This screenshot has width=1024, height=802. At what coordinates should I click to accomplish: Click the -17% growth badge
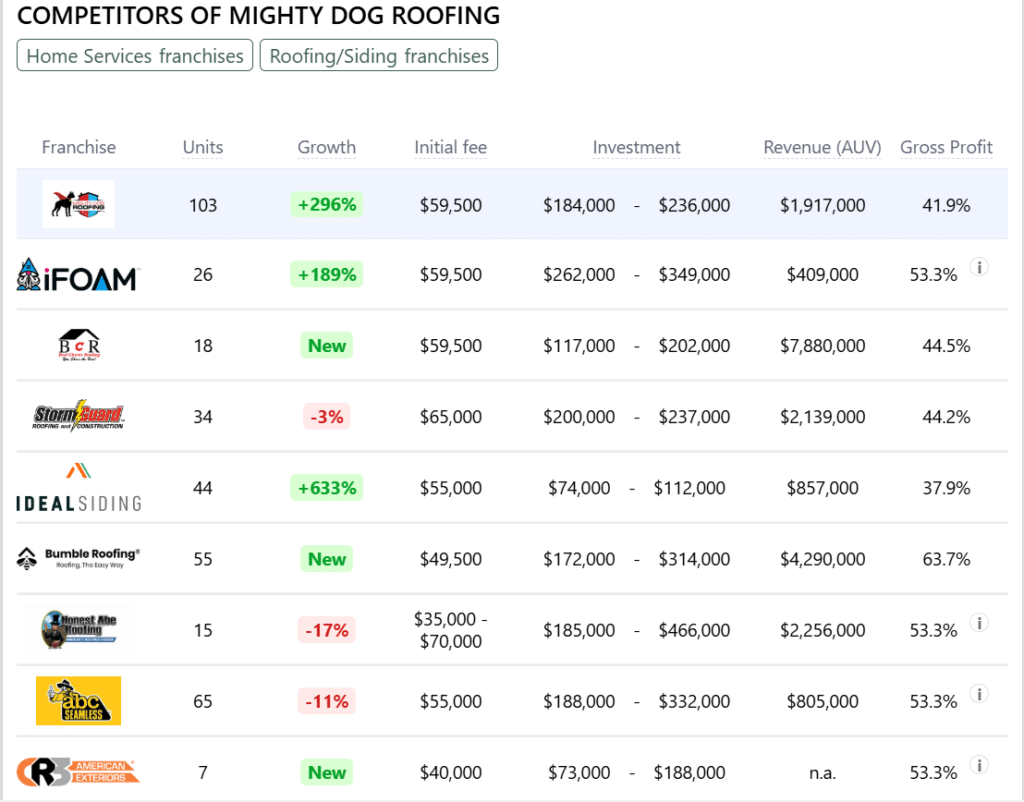point(327,630)
